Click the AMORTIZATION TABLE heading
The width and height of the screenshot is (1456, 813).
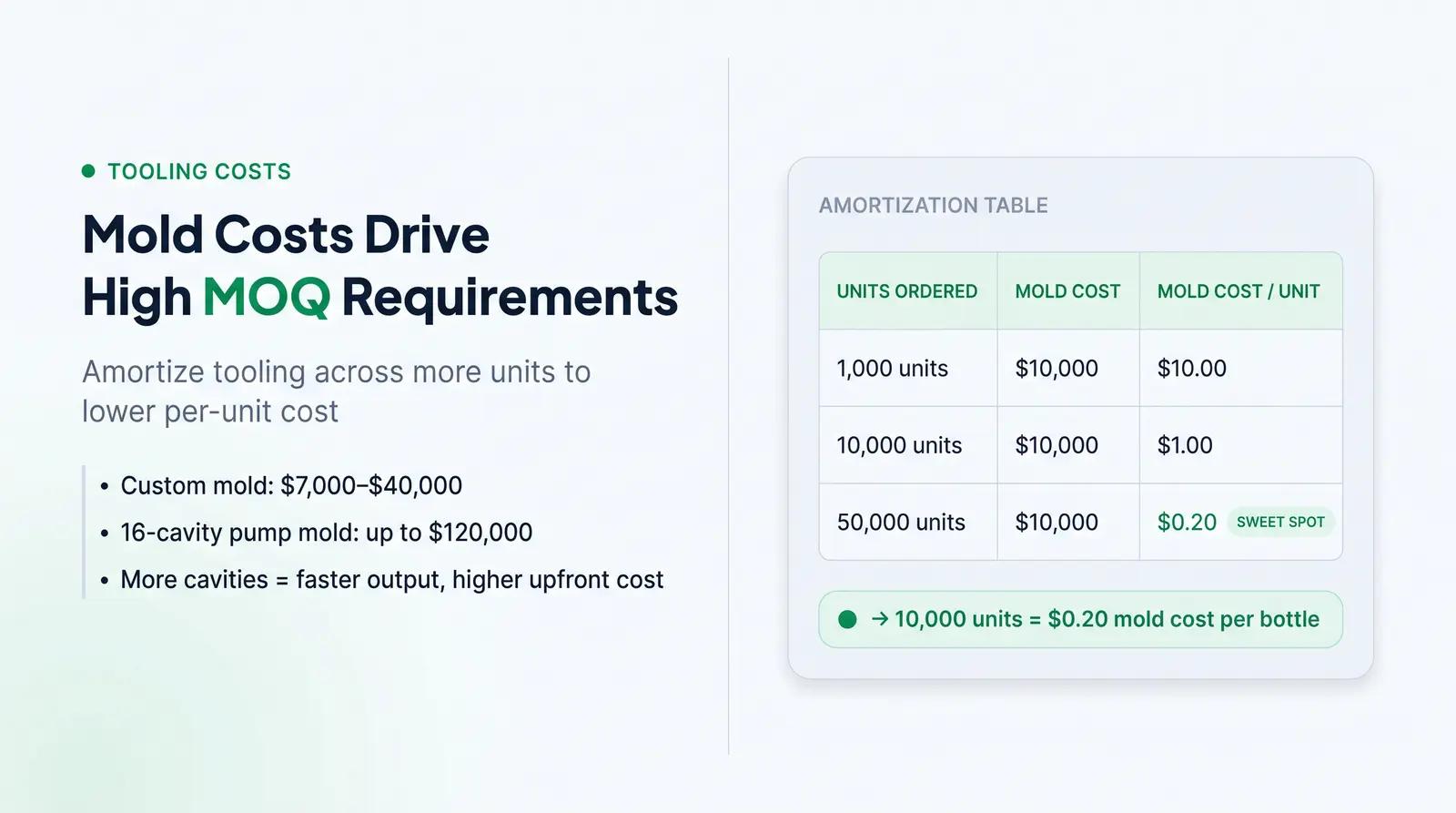934,206
